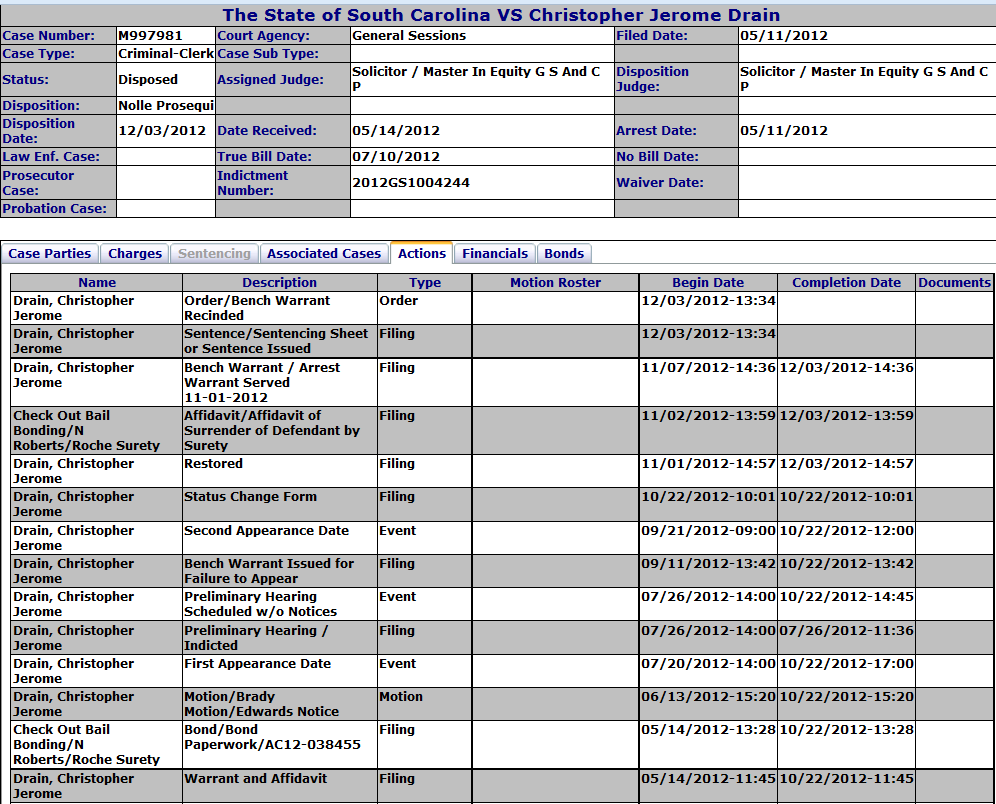This screenshot has height=804, width=996.
Task: Click the General Sessions court agency value
Action: (409, 36)
